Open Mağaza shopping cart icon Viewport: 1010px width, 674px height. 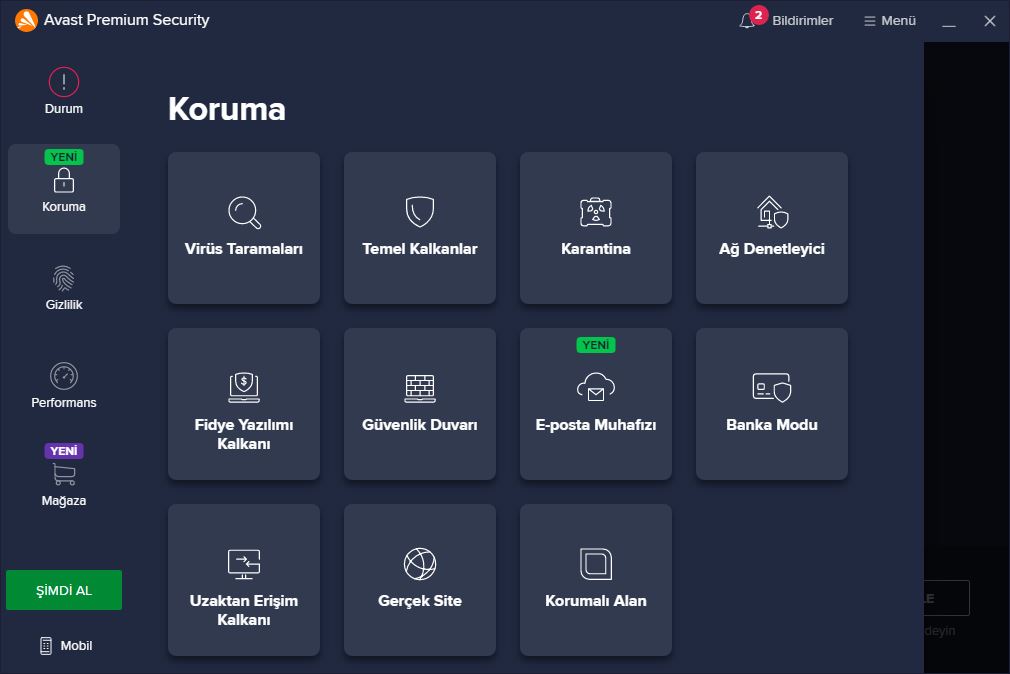pos(64,474)
